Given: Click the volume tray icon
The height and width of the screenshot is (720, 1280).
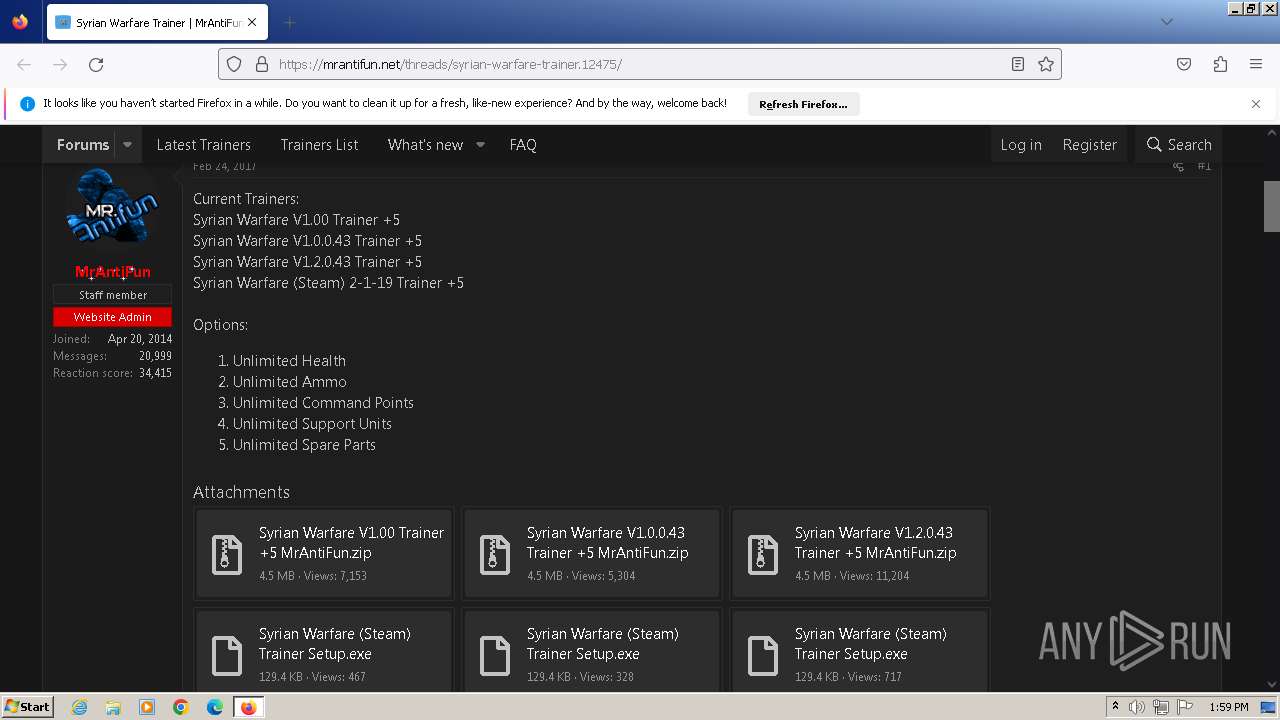Looking at the screenshot, I should click(x=1137, y=707).
